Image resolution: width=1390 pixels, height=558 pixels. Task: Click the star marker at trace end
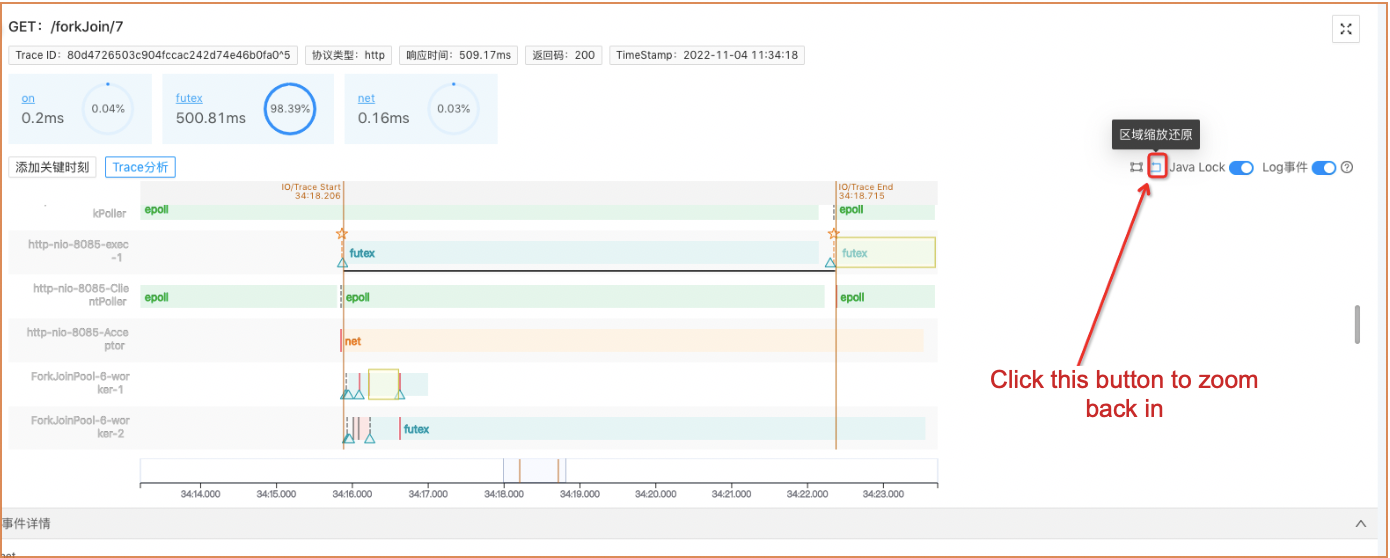click(834, 233)
